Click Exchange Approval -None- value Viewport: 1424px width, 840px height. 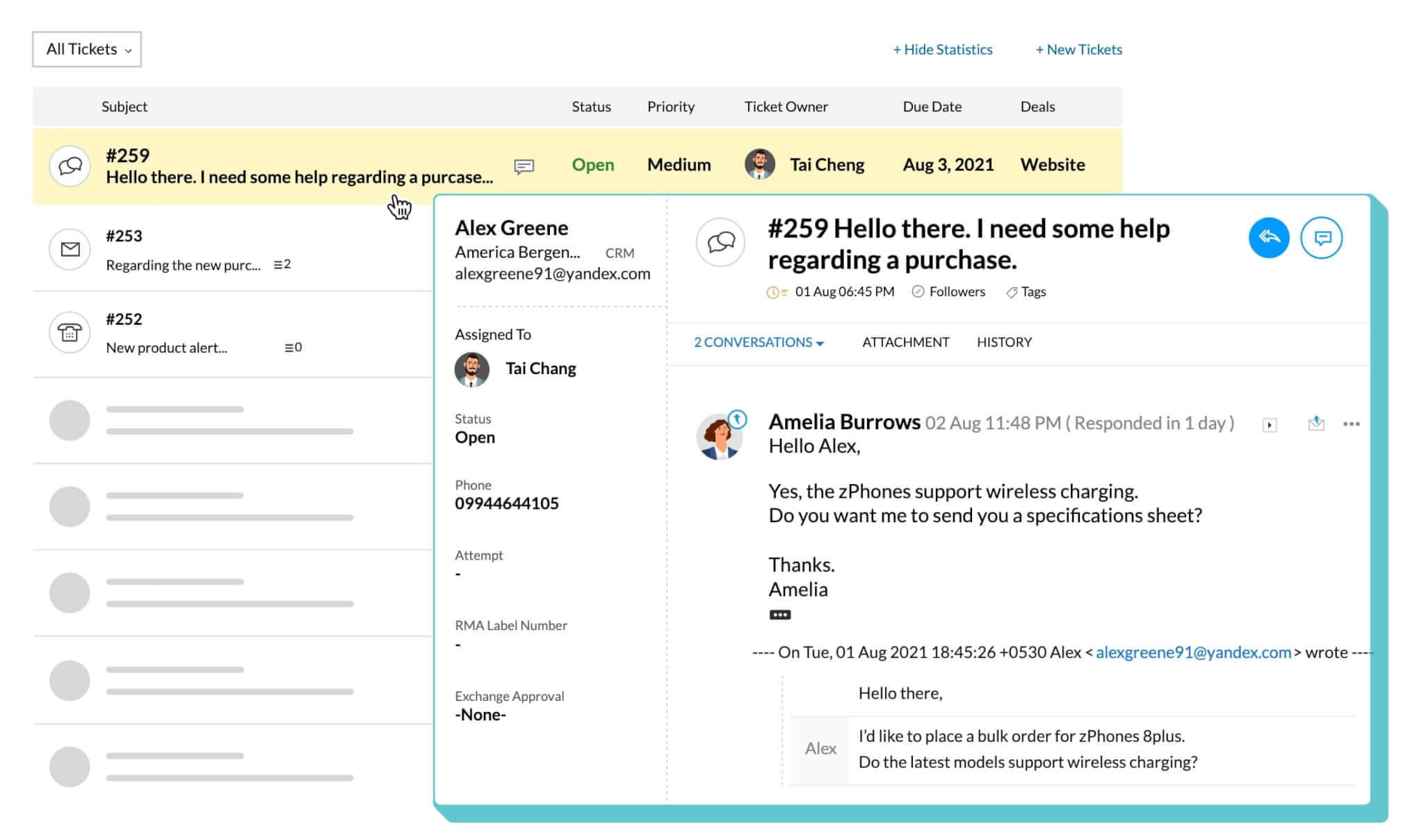(x=480, y=715)
